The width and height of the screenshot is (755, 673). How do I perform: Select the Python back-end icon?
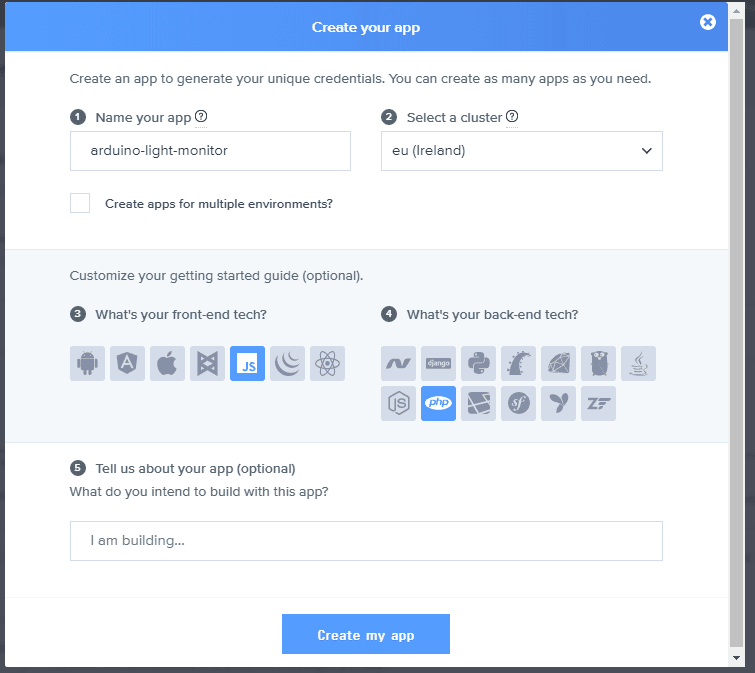pyautogui.click(x=478, y=364)
